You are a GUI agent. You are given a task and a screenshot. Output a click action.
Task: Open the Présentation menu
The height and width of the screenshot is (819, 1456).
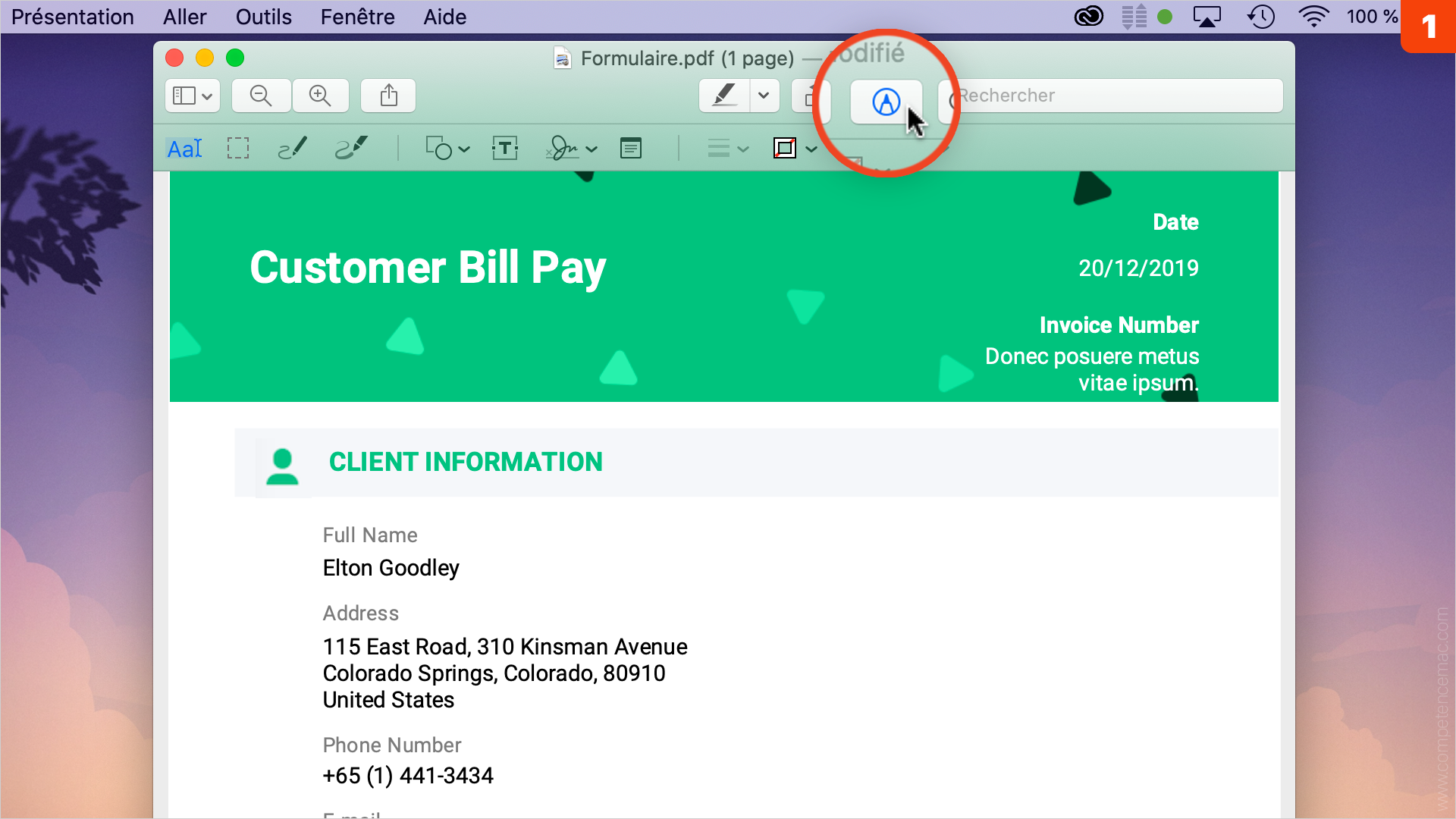click(x=74, y=17)
